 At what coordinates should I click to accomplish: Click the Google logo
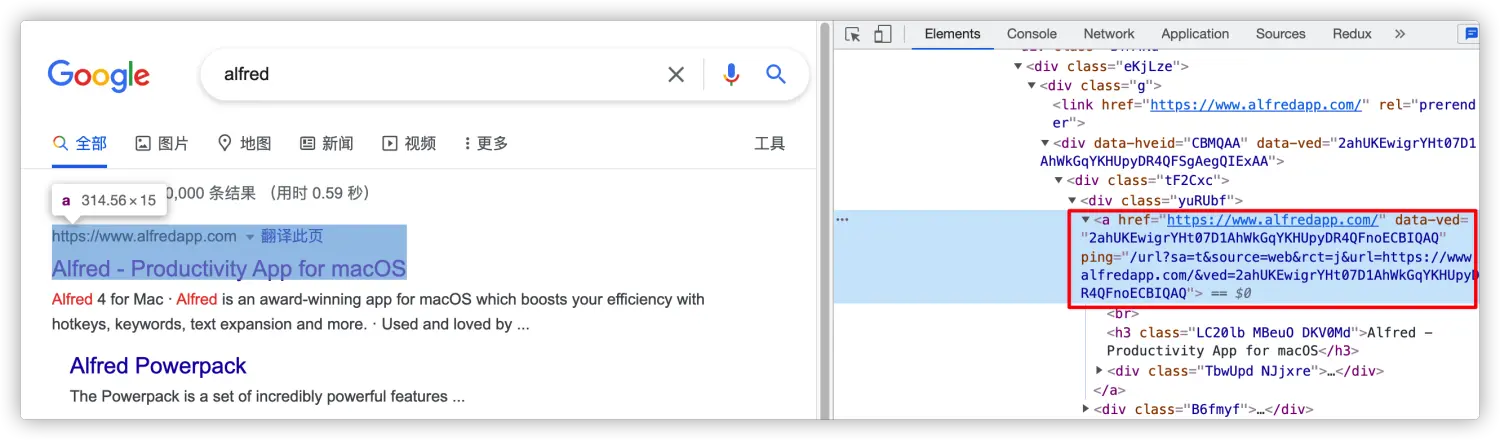tap(98, 75)
